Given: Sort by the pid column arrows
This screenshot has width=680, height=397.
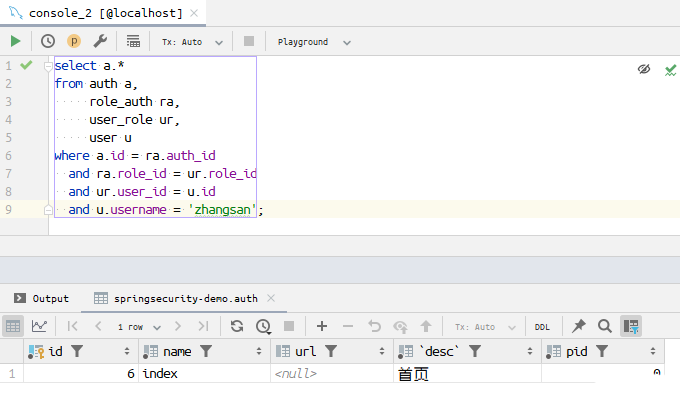Looking at the screenshot, I should 653,351.
